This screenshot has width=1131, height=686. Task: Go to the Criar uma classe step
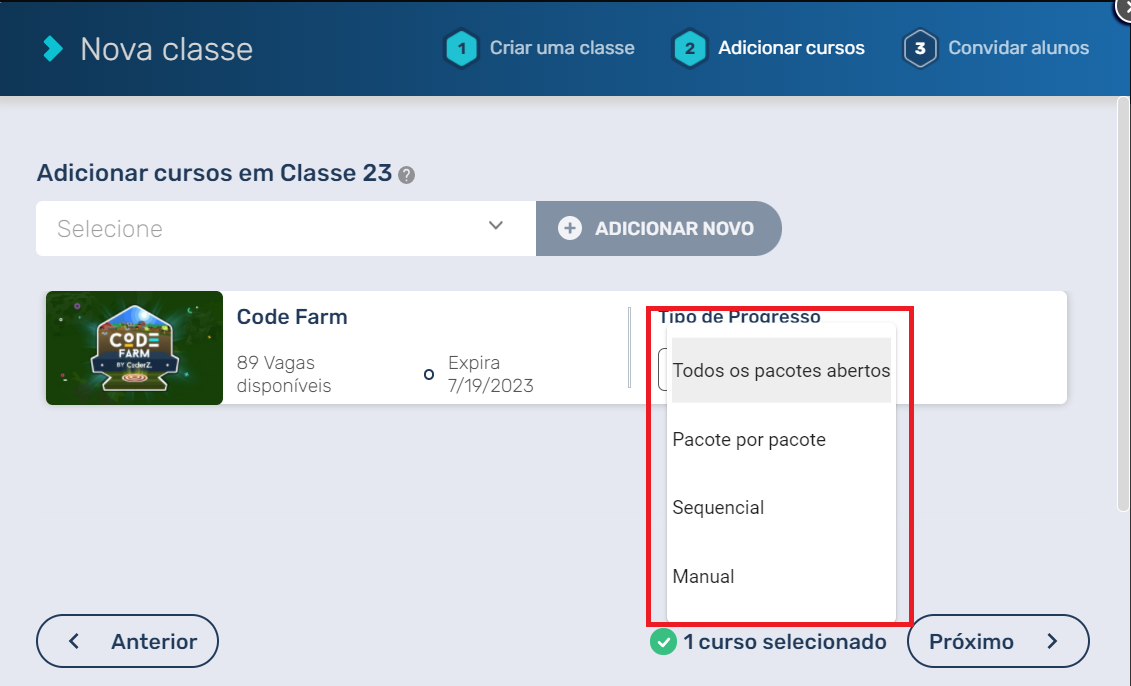[x=561, y=48]
